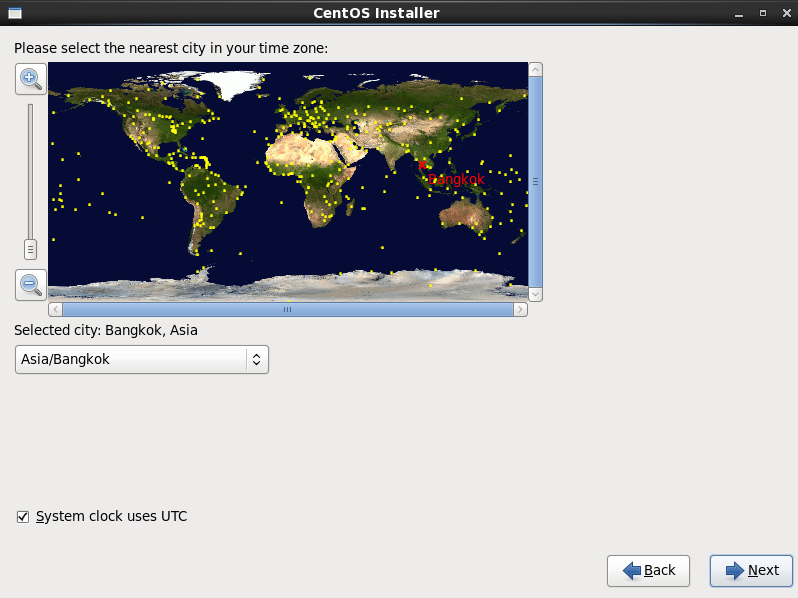Select the red Bangkok marker on the map
The height and width of the screenshot is (598, 798).
pos(422,164)
